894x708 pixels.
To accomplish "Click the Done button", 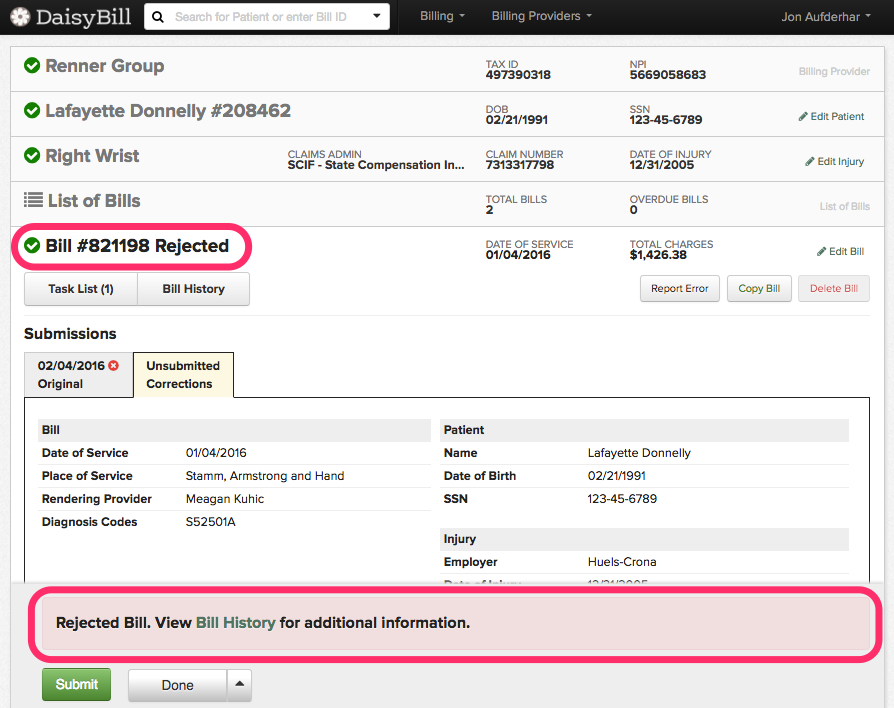I will pyautogui.click(x=177, y=685).
